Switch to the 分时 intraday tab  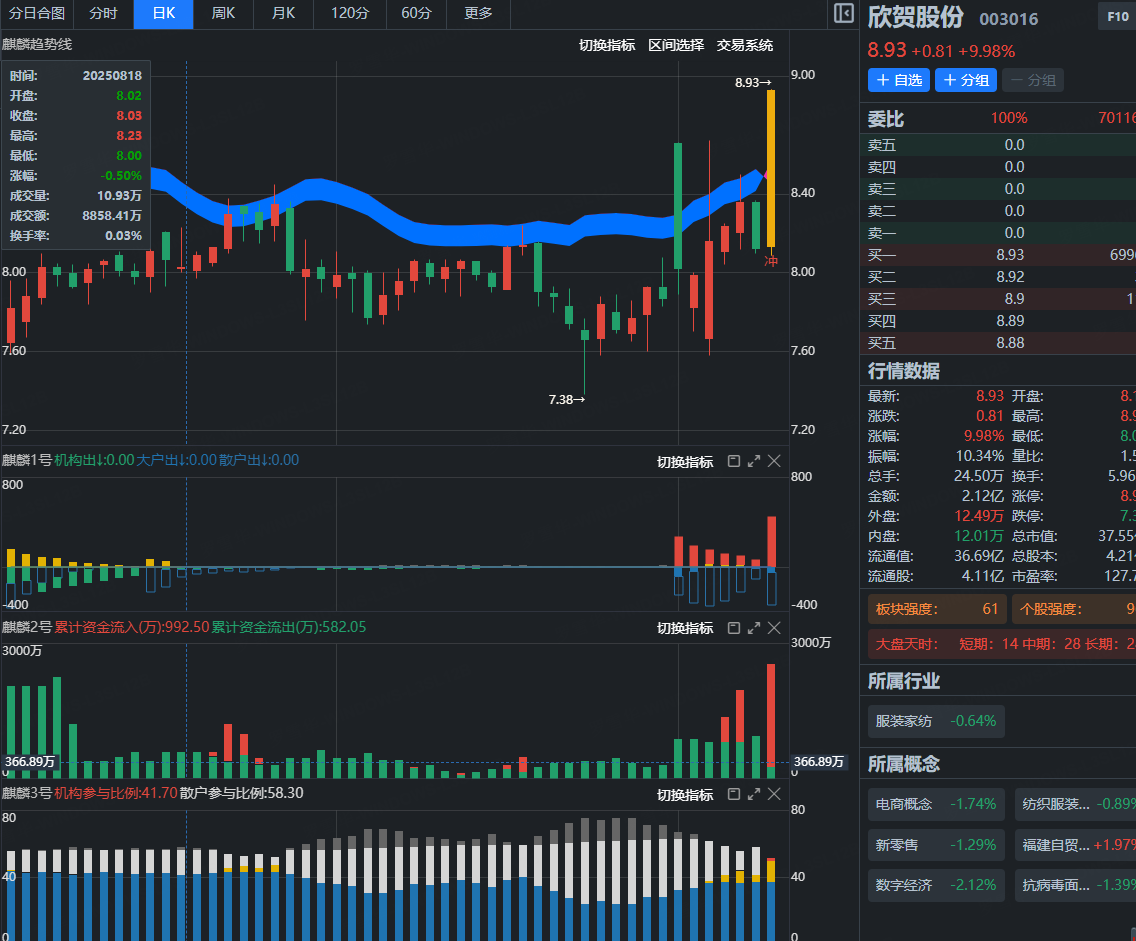pos(103,14)
